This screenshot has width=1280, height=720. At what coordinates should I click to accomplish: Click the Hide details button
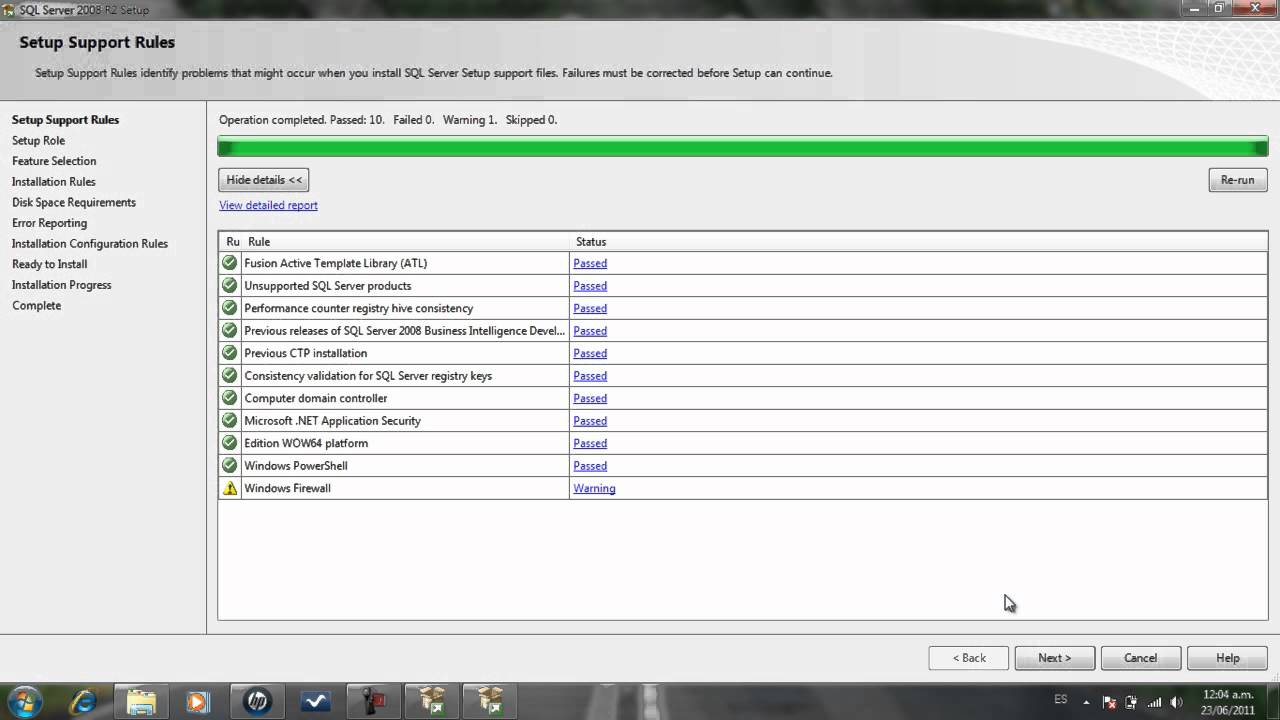click(264, 180)
